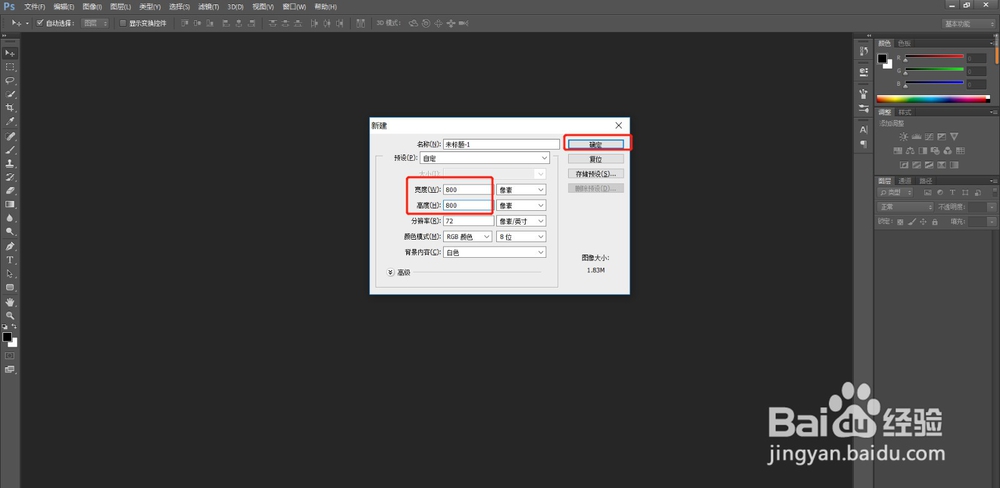Select the Gradient tool
The width and height of the screenshot is (1000, 488).
coord(10,205)
